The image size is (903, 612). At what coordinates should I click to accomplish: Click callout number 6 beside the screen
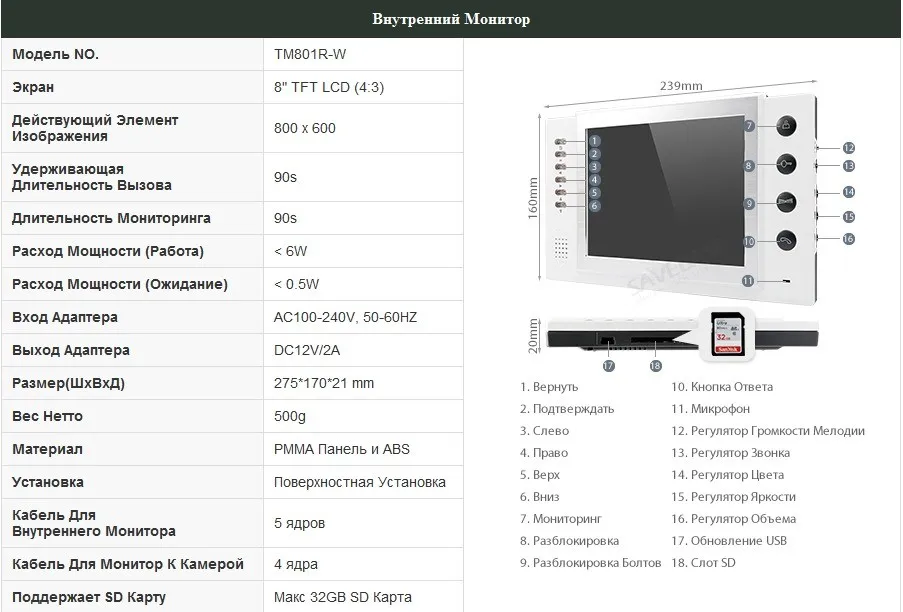tap(595, 206)
